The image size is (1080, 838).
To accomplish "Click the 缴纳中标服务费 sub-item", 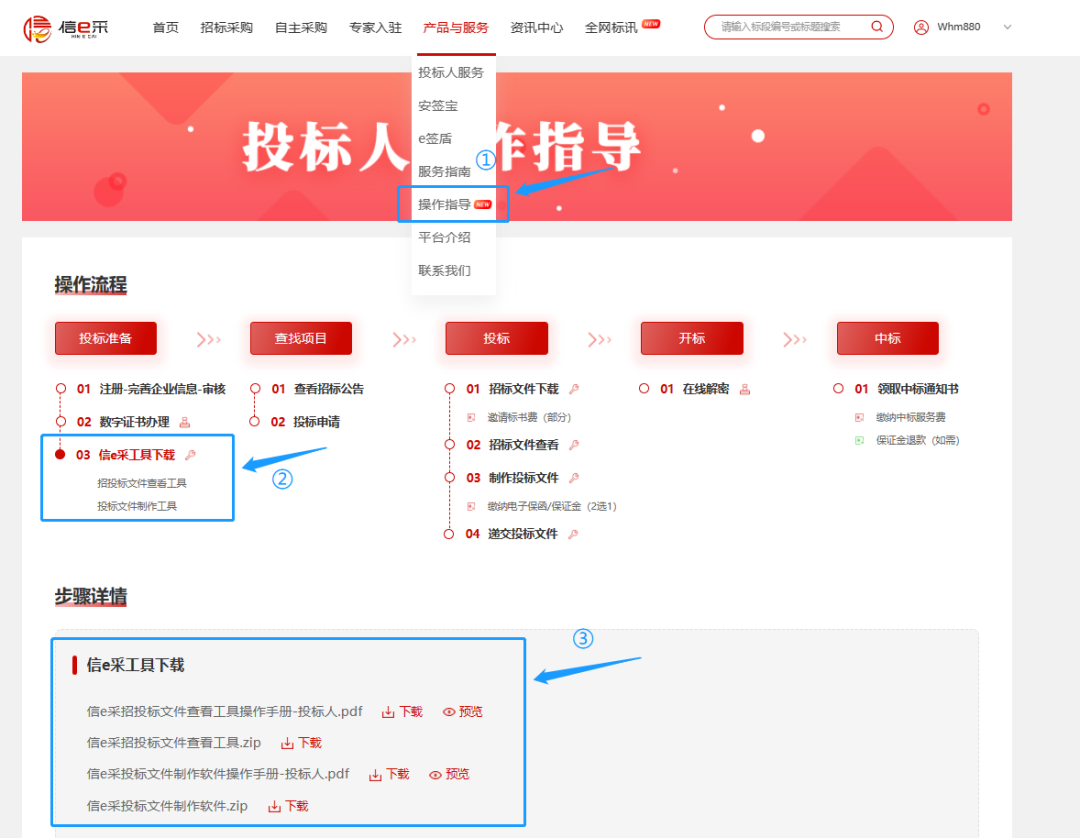I will pyautogui.click(x=911, y=417).
